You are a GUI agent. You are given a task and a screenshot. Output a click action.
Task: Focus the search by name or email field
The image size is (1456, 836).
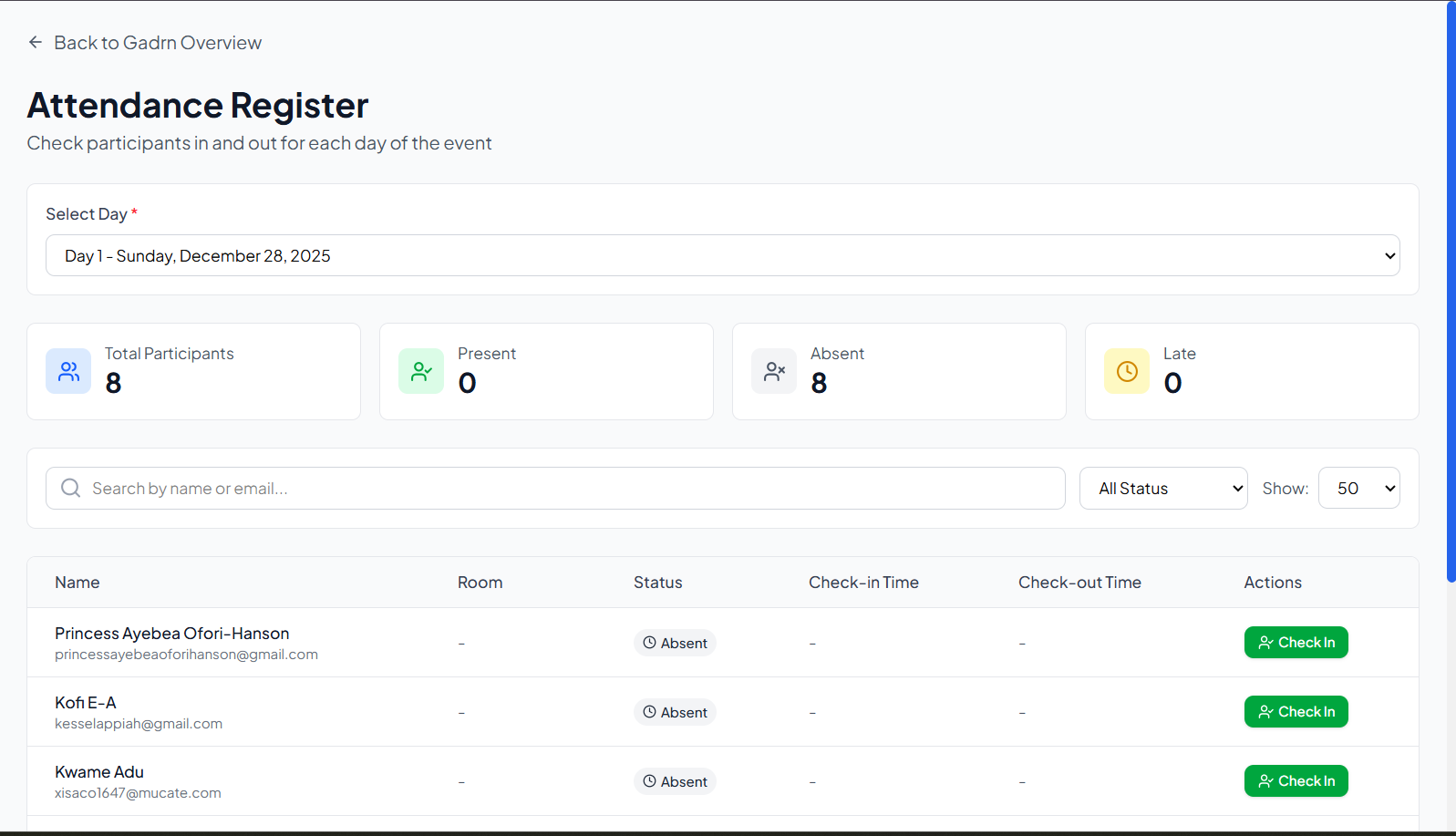(555, 488)
